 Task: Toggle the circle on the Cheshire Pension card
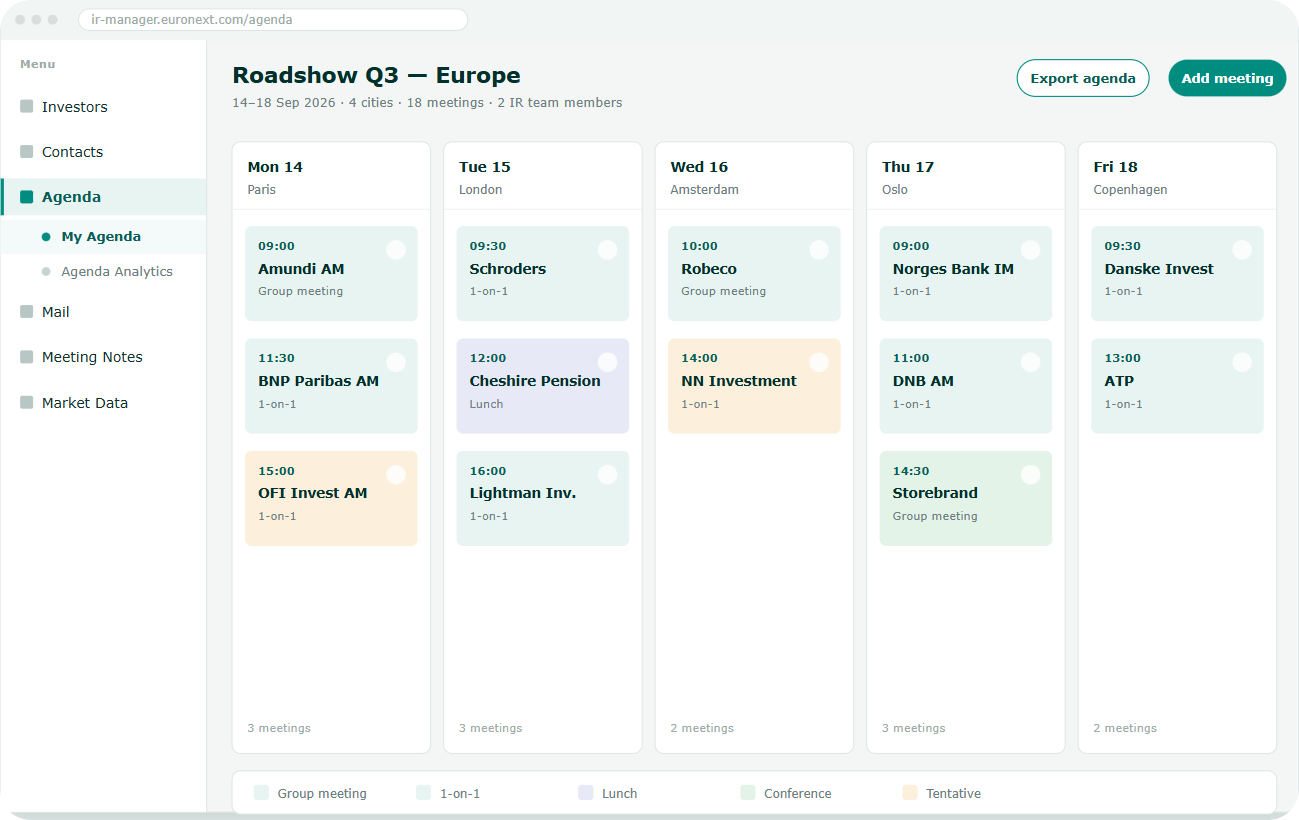point(607,362)
